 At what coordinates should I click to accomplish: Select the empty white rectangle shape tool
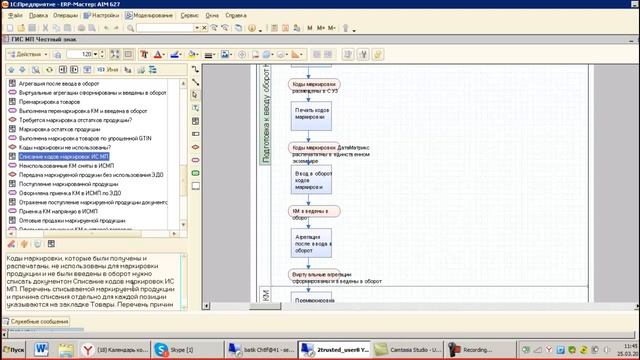click(196, 186)
